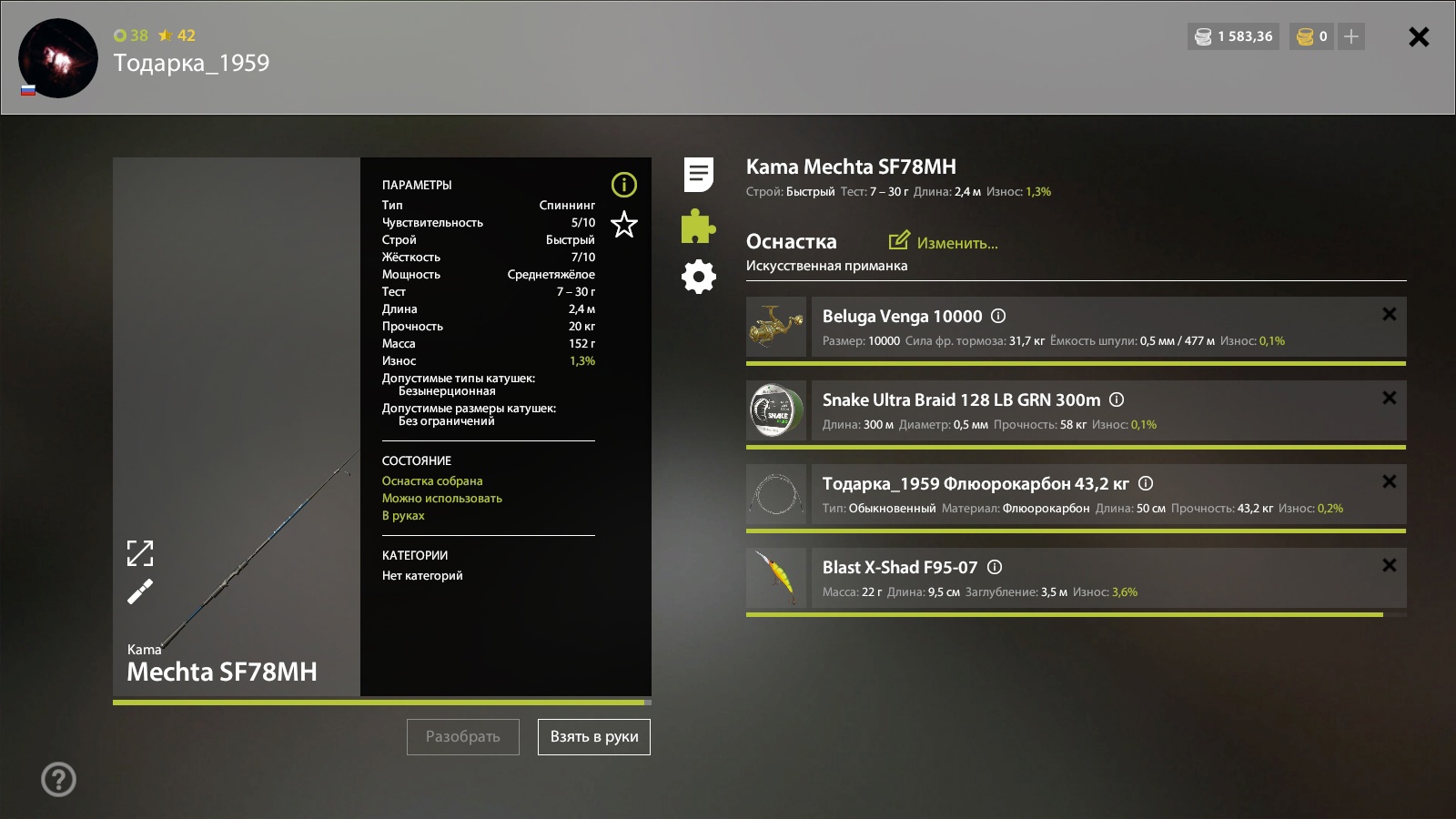The width and height of the screenshot is (1456, 819).
Task: Click the plus icon to add gold coins
Action: point(1351,36)
